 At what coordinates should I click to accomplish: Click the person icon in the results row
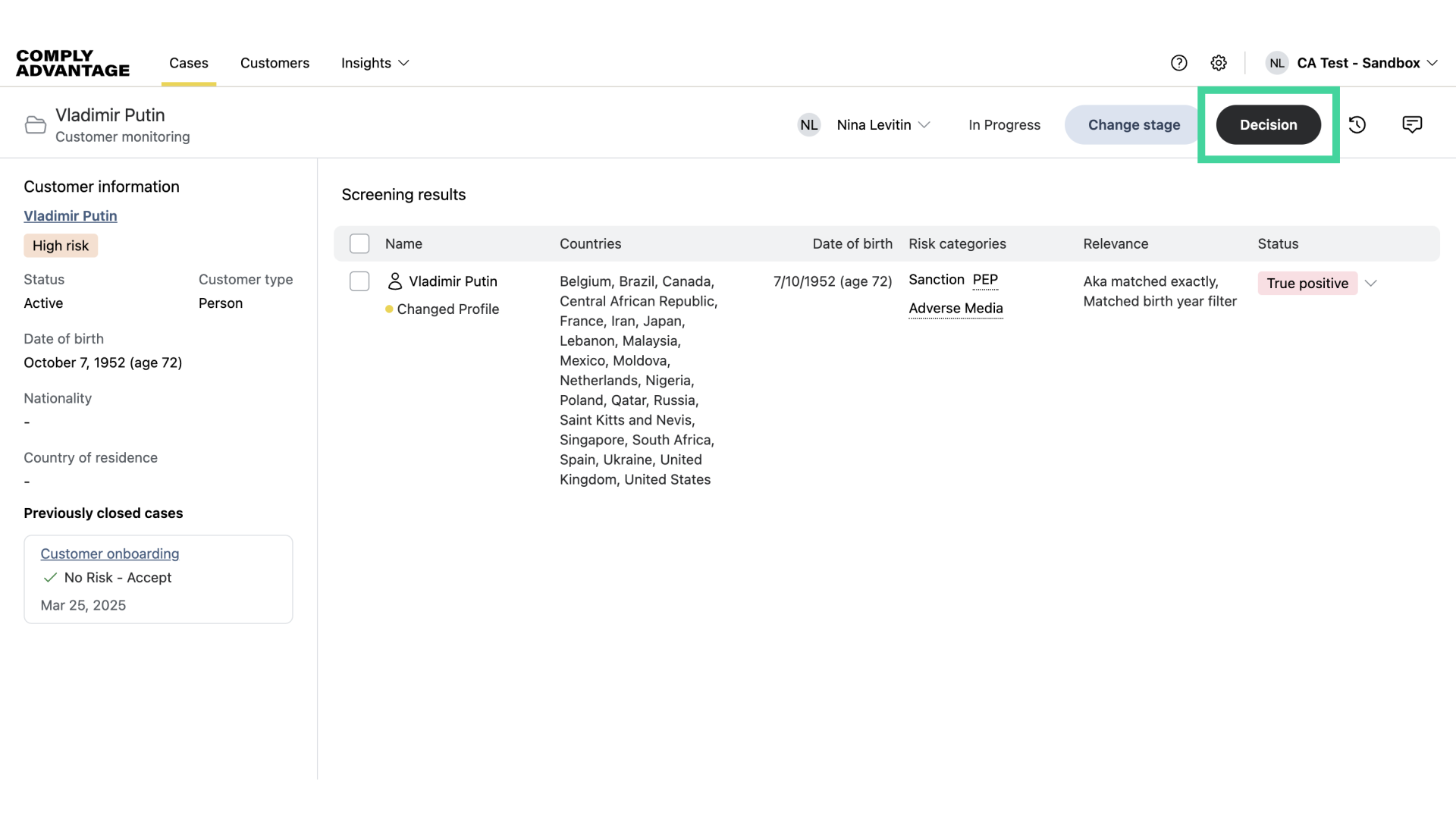(x=395, y=281)
